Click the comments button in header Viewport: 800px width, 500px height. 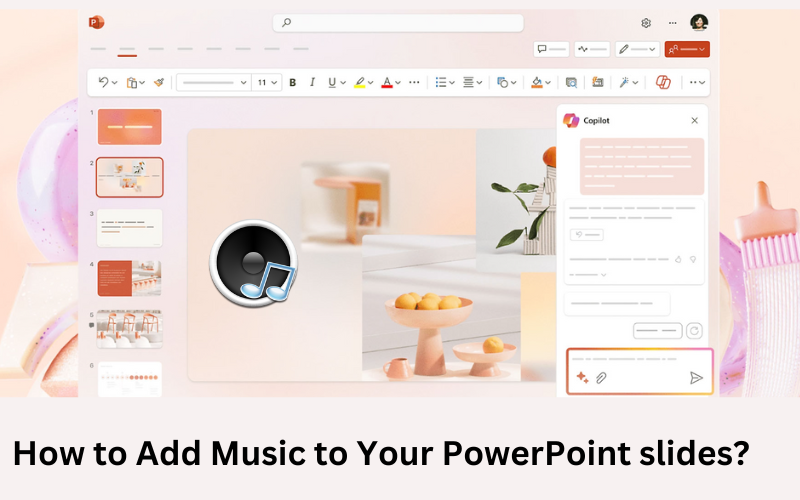click(551, 49)
